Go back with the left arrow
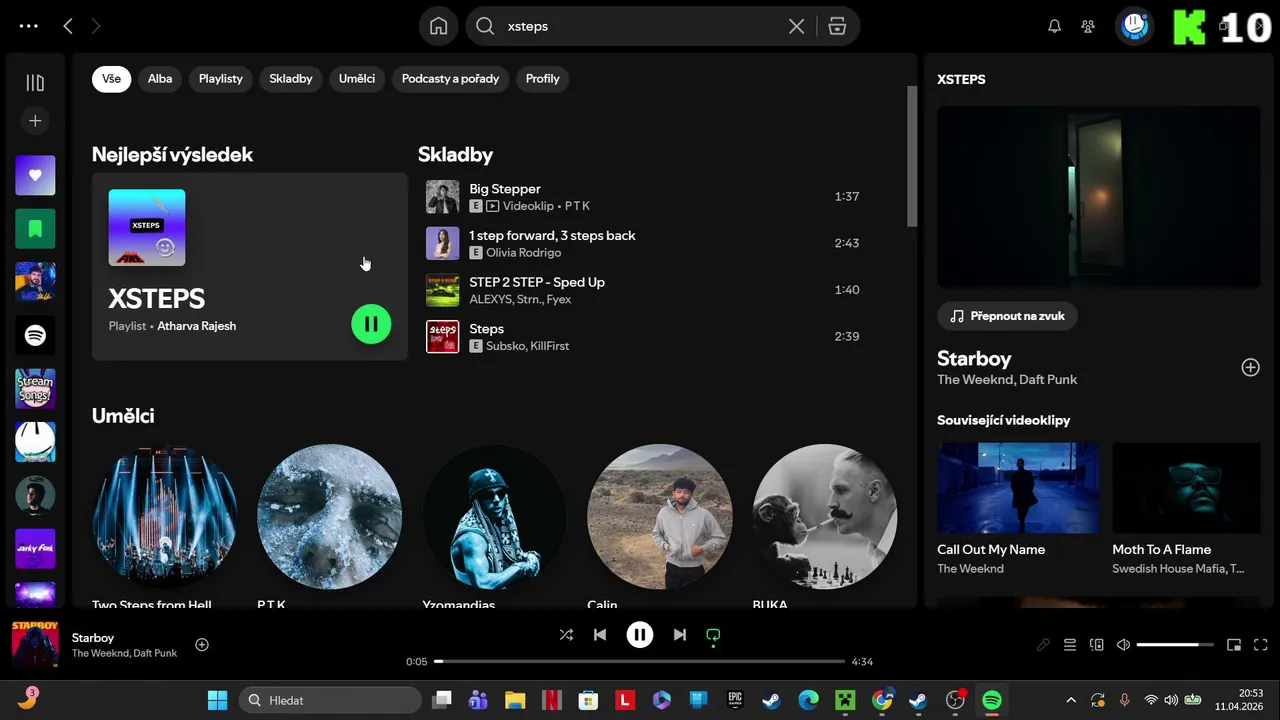This screenshot has width=1280, height=720. tap(68, 27)
